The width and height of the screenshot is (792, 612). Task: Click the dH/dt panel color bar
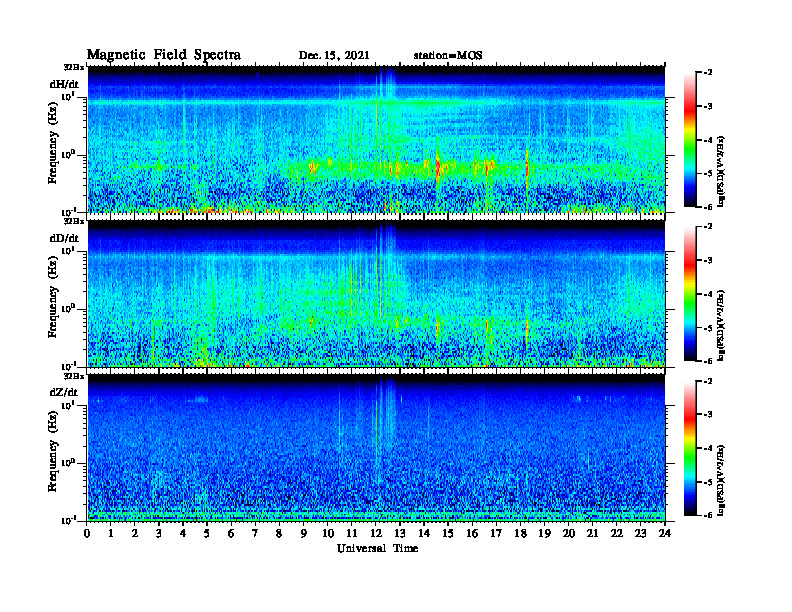690,140
